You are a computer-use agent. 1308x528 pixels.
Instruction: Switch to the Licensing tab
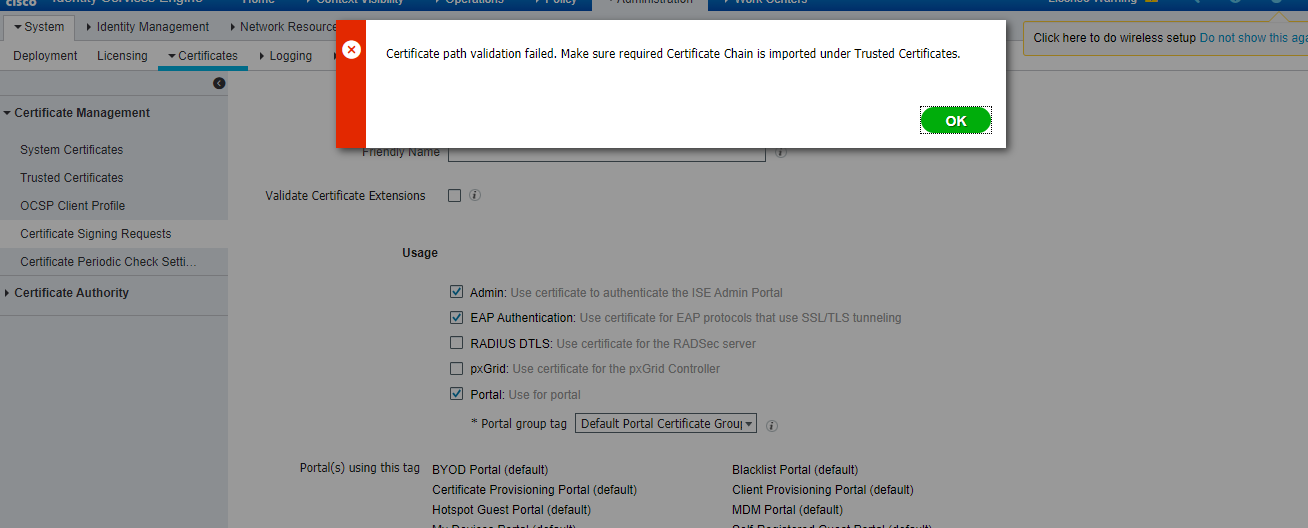[122, 56]
